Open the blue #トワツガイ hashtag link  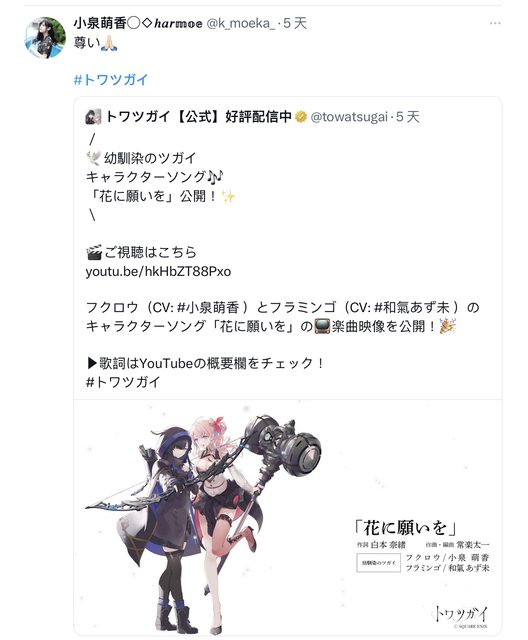pyautogui.click(x=111, y=80)
